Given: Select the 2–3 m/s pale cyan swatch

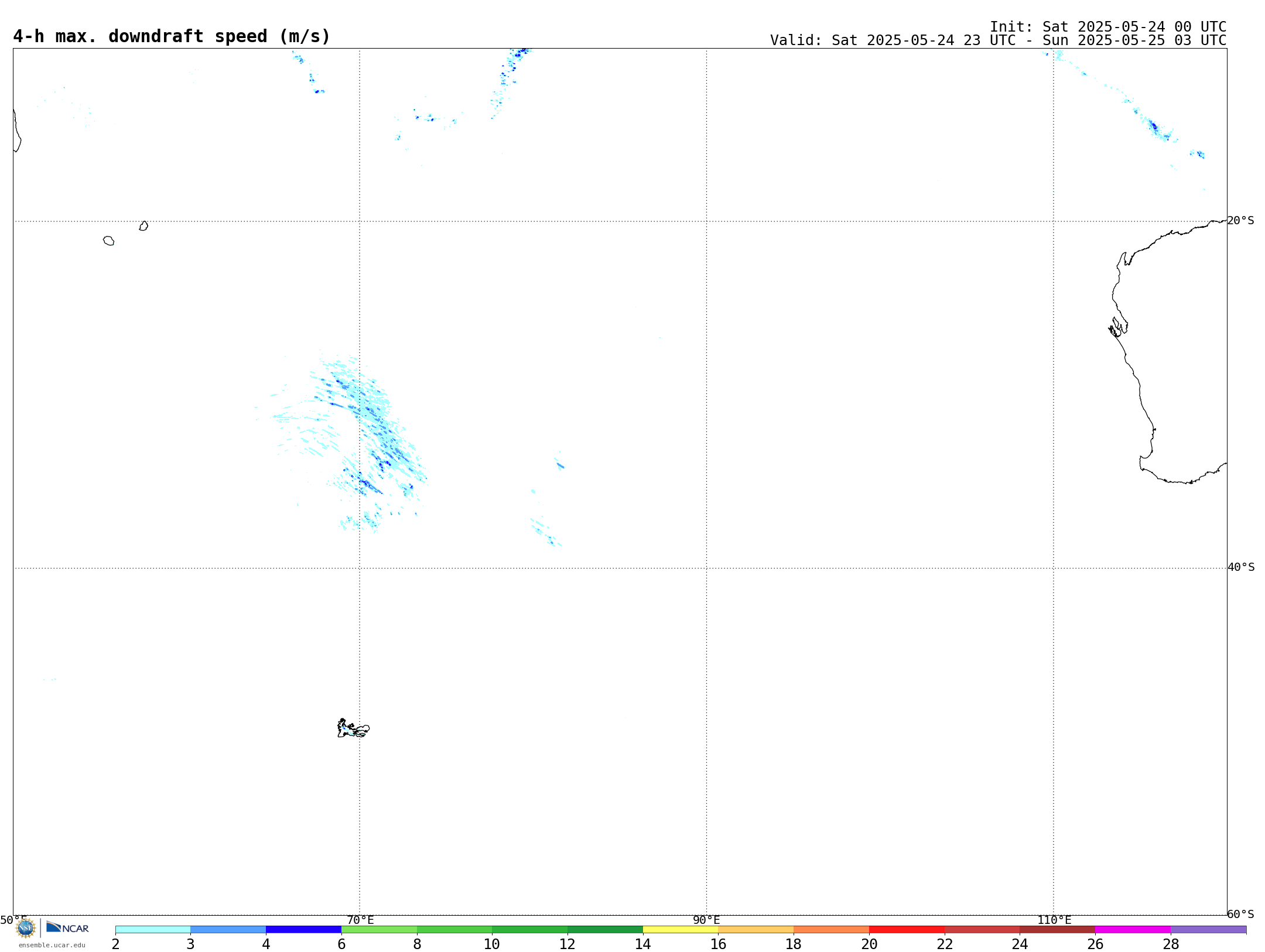Looking at the screenshot, I should pos(153,930).
